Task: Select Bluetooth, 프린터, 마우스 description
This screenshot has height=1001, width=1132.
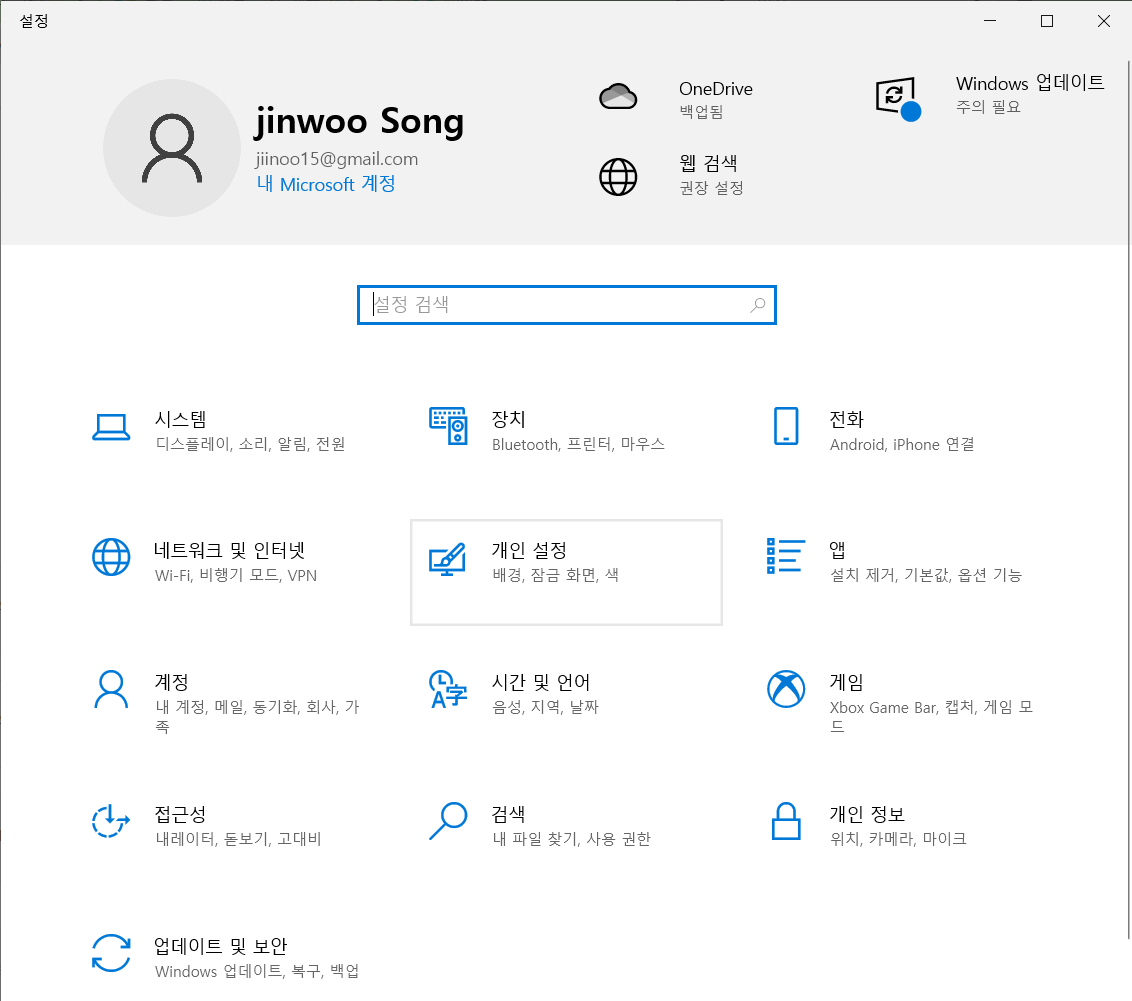Action: (578, 444)
